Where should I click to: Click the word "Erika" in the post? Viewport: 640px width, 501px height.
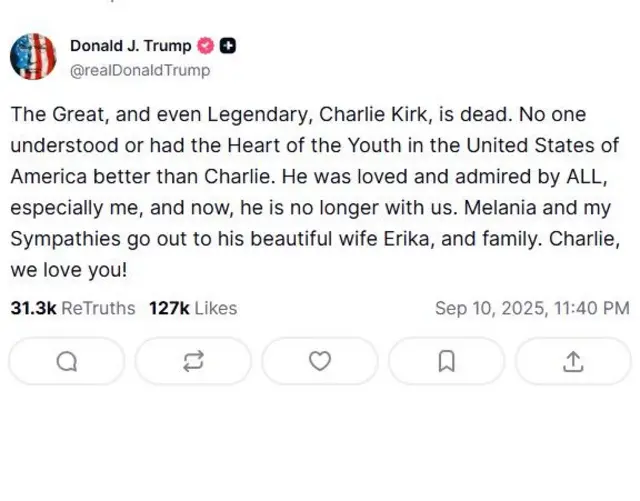422,239
